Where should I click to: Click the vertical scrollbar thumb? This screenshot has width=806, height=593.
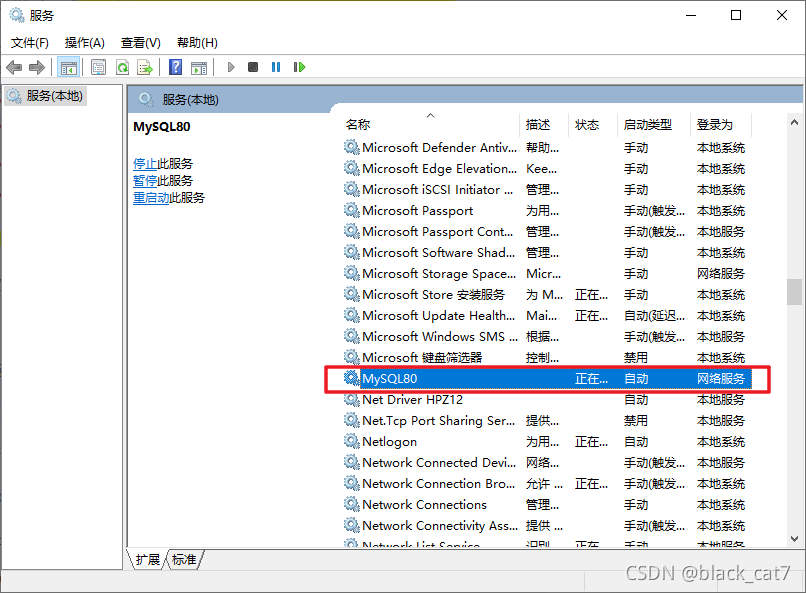coord(794,292)
